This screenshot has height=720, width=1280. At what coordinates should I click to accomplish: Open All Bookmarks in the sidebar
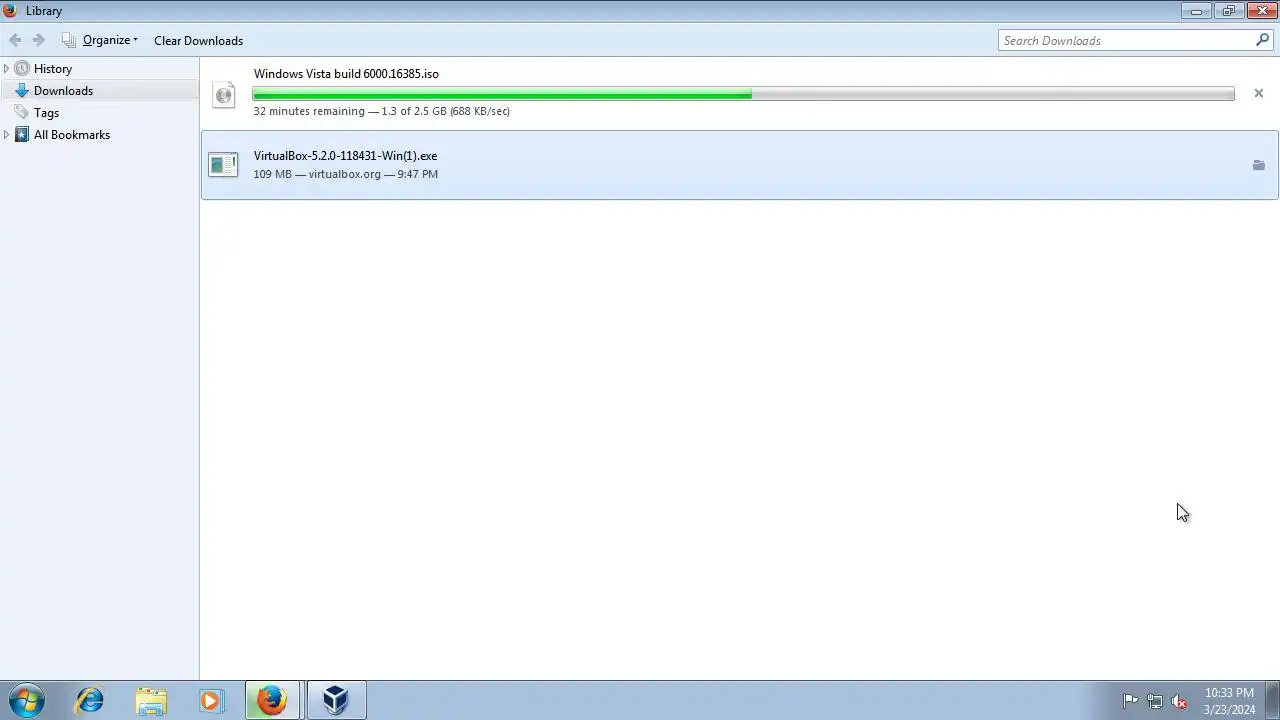(x=72, y=135)
